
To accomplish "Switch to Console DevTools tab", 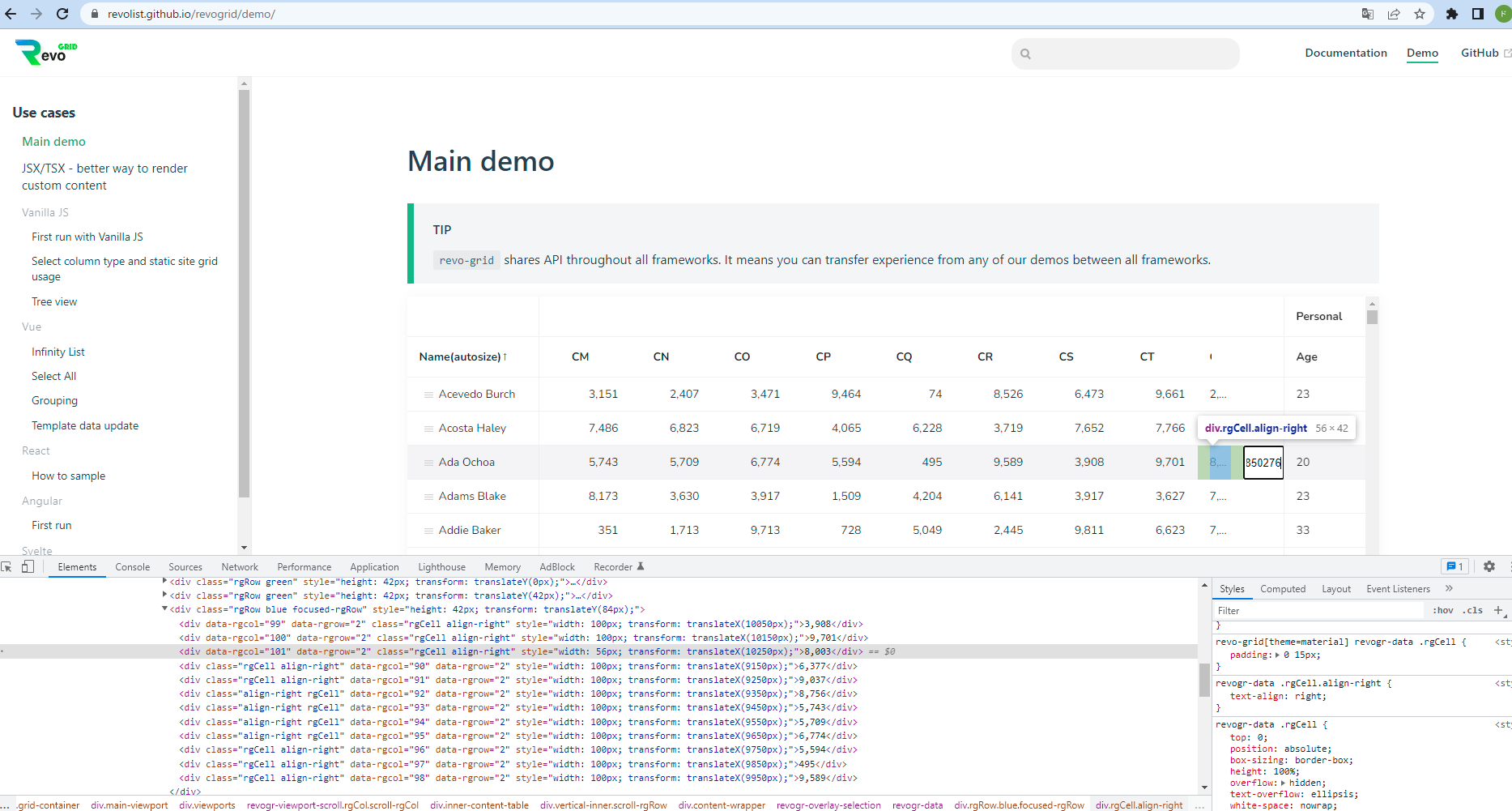I will point(133,567).
